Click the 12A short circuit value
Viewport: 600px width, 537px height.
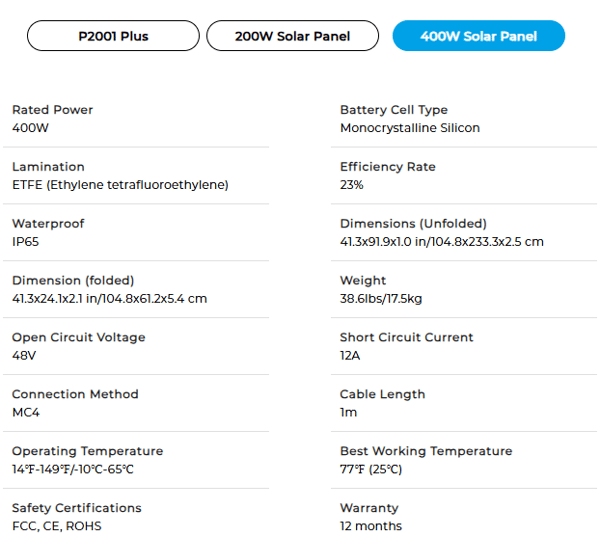pos(349,356)
